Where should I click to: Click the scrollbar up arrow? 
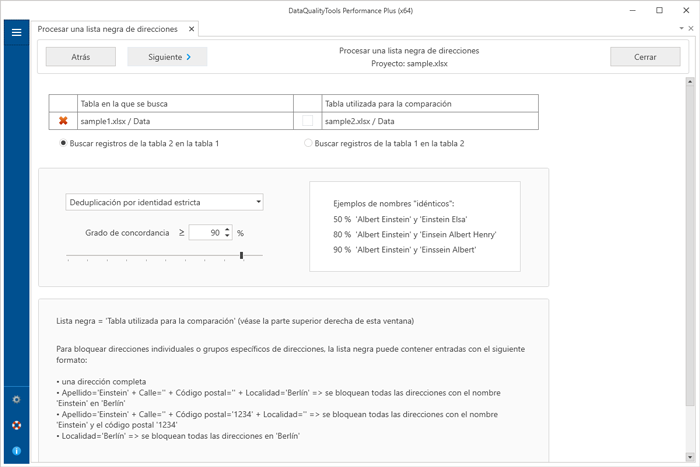click(x=690, y=82)
